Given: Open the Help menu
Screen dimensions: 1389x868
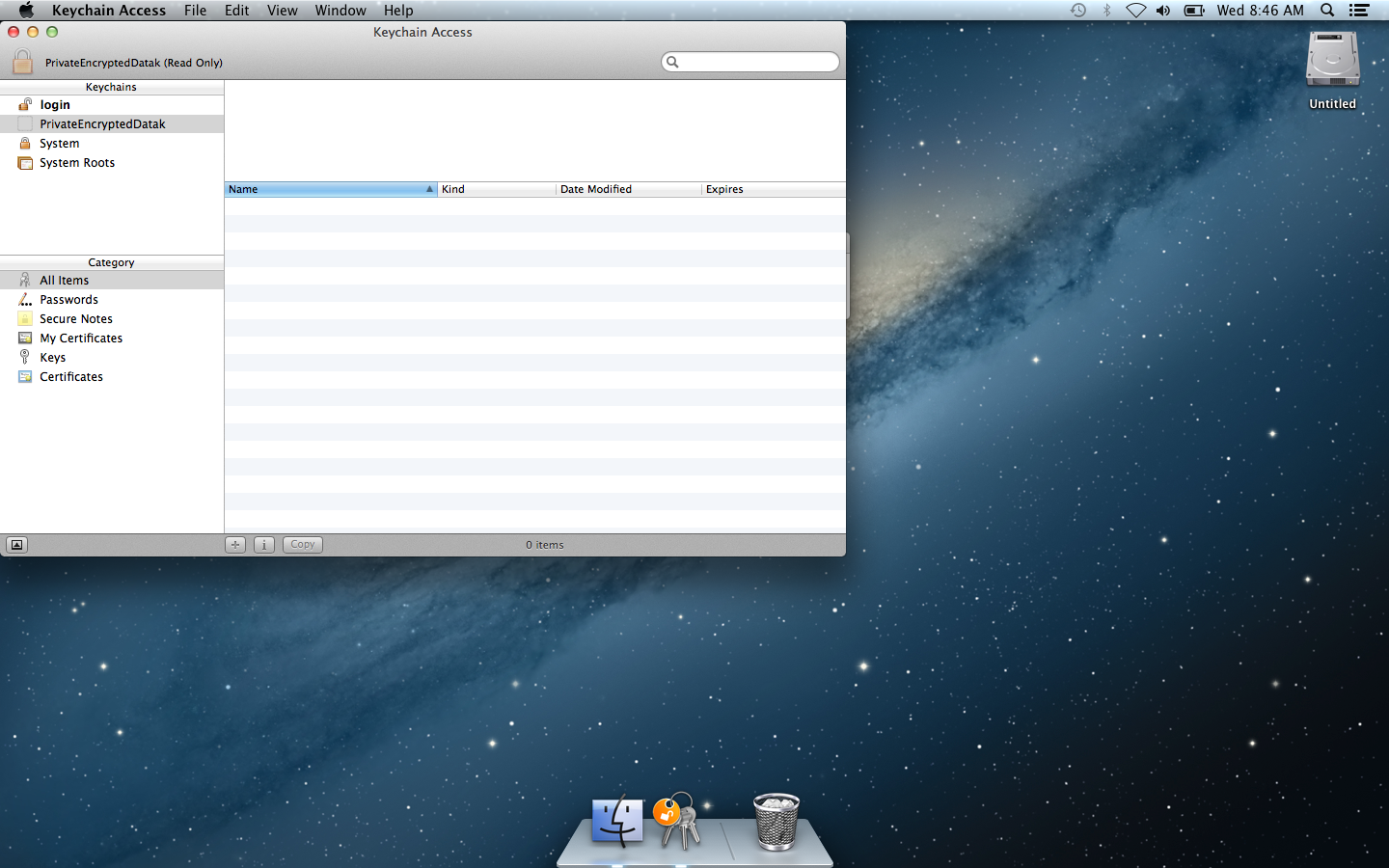Looking at the screenshot, I should pos(398,10).
